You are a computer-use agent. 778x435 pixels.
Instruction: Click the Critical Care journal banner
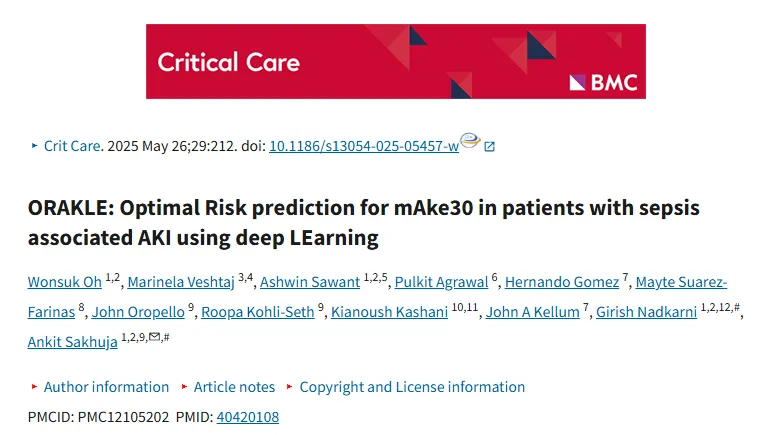click(x=396, y=62)
